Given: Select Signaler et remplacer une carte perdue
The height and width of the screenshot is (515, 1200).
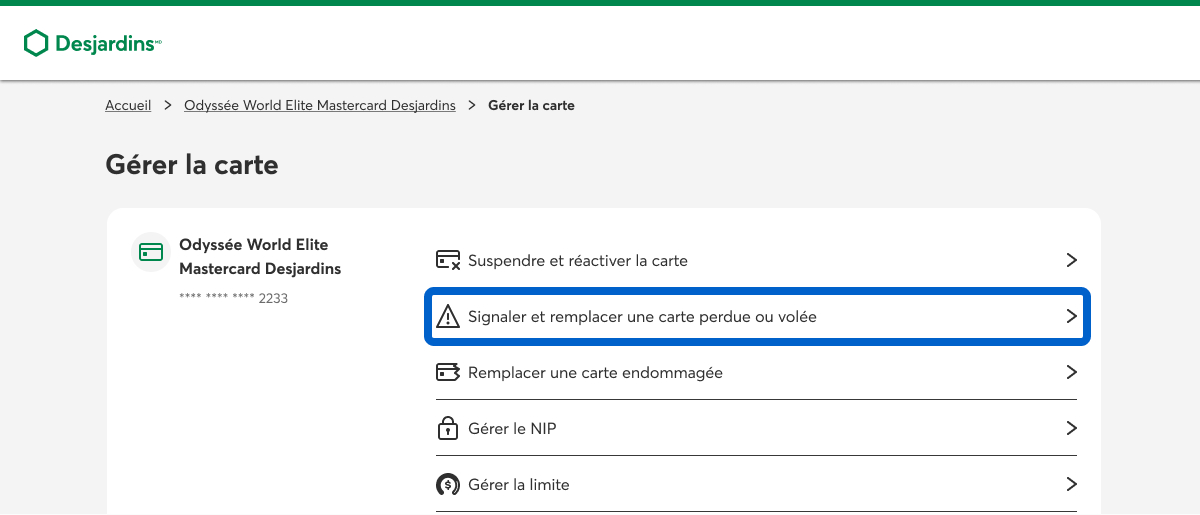Looking at the screenshot, I should (x=642, y=317).
